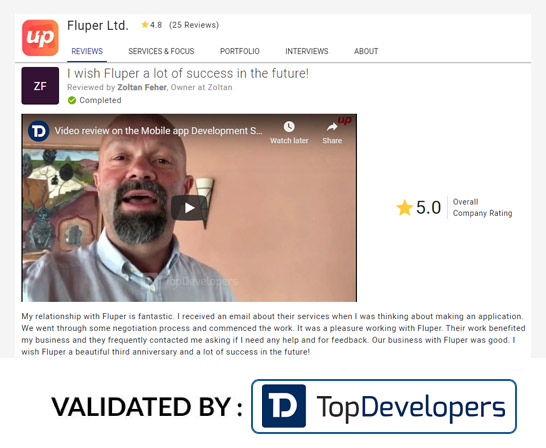Play the video review

189,208
